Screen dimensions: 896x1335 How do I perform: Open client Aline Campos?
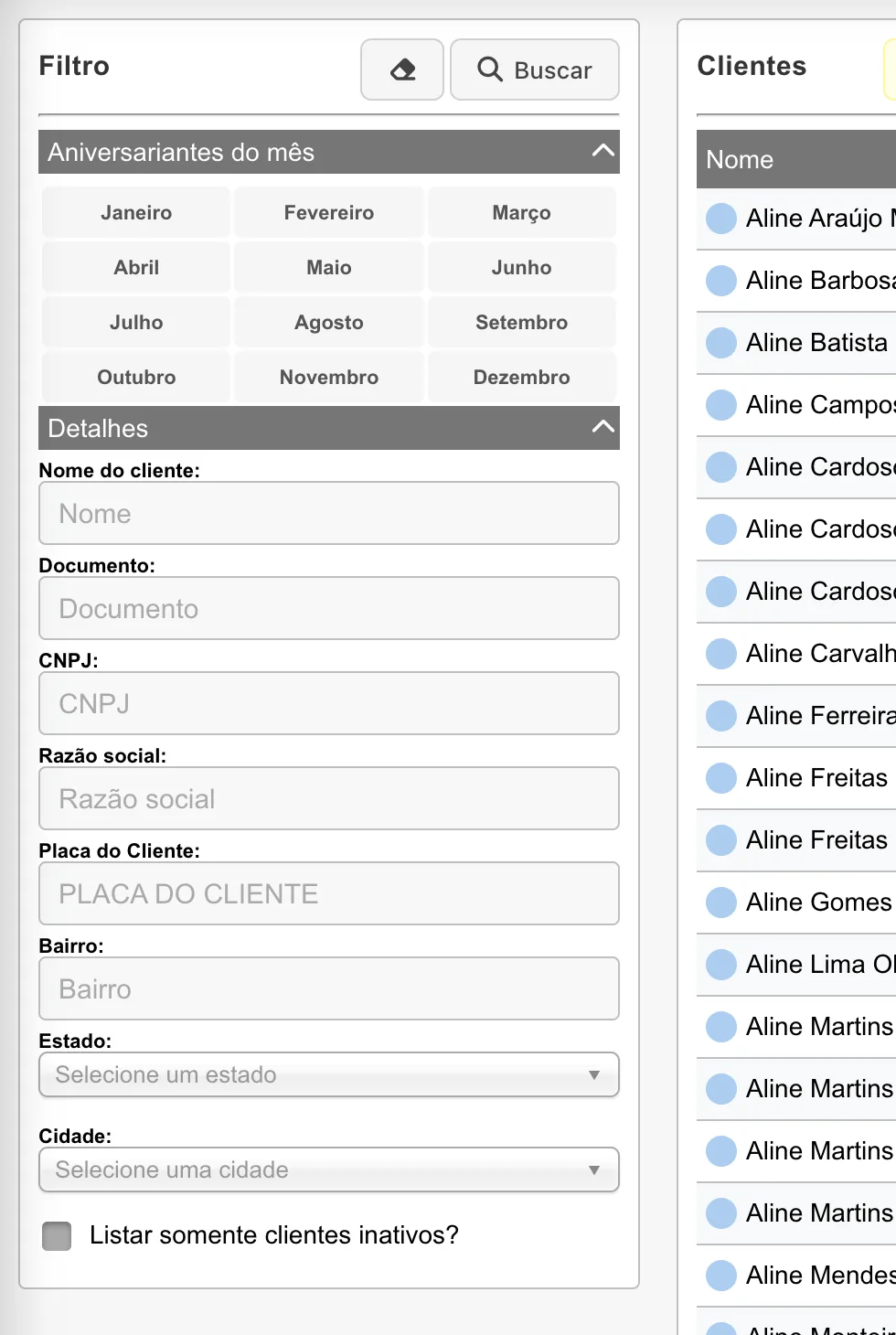coord(820,405)
